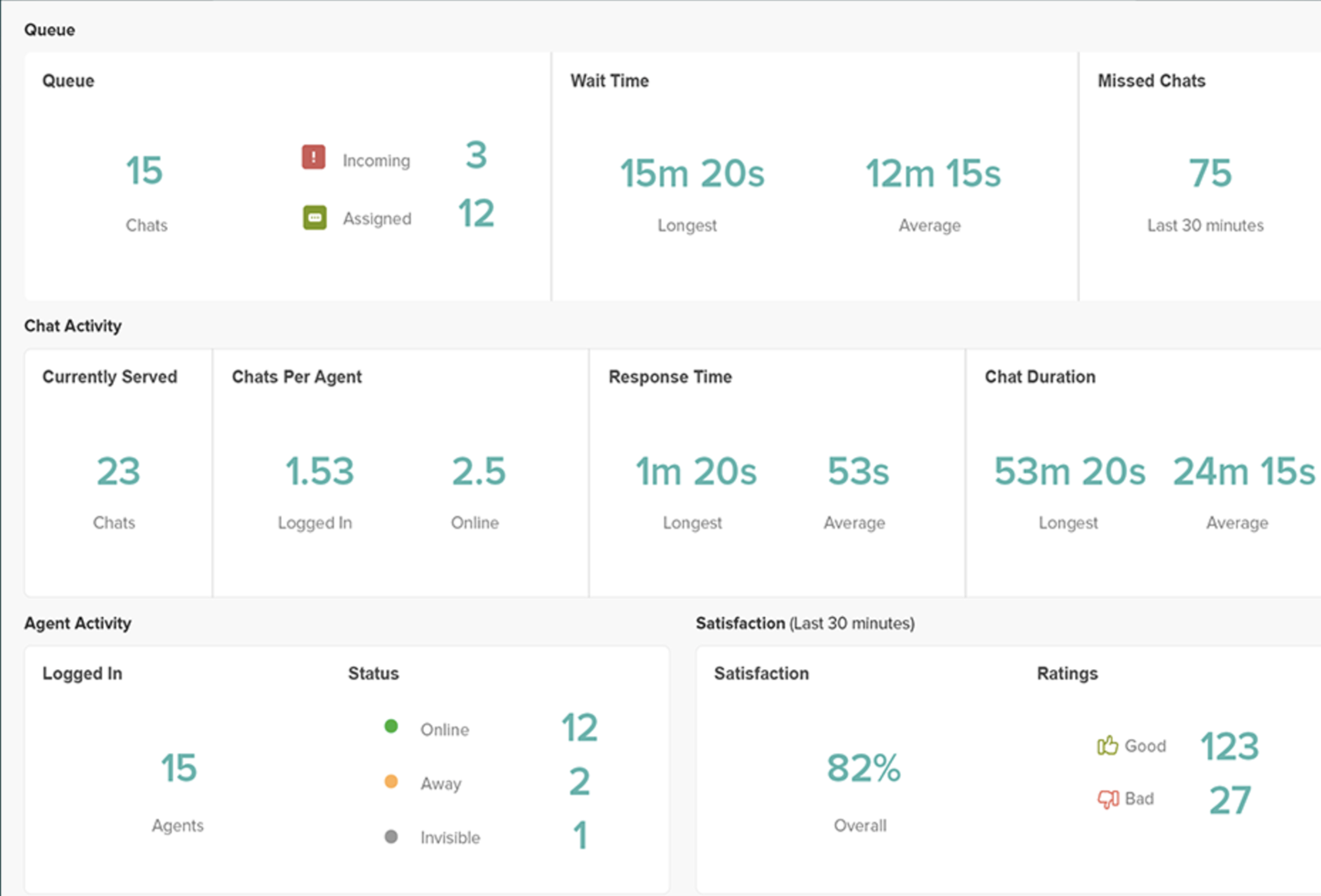Click the 15 Agents logged in number
Image resolution: width=1321 pixels, height=896 pixels.
179,768
